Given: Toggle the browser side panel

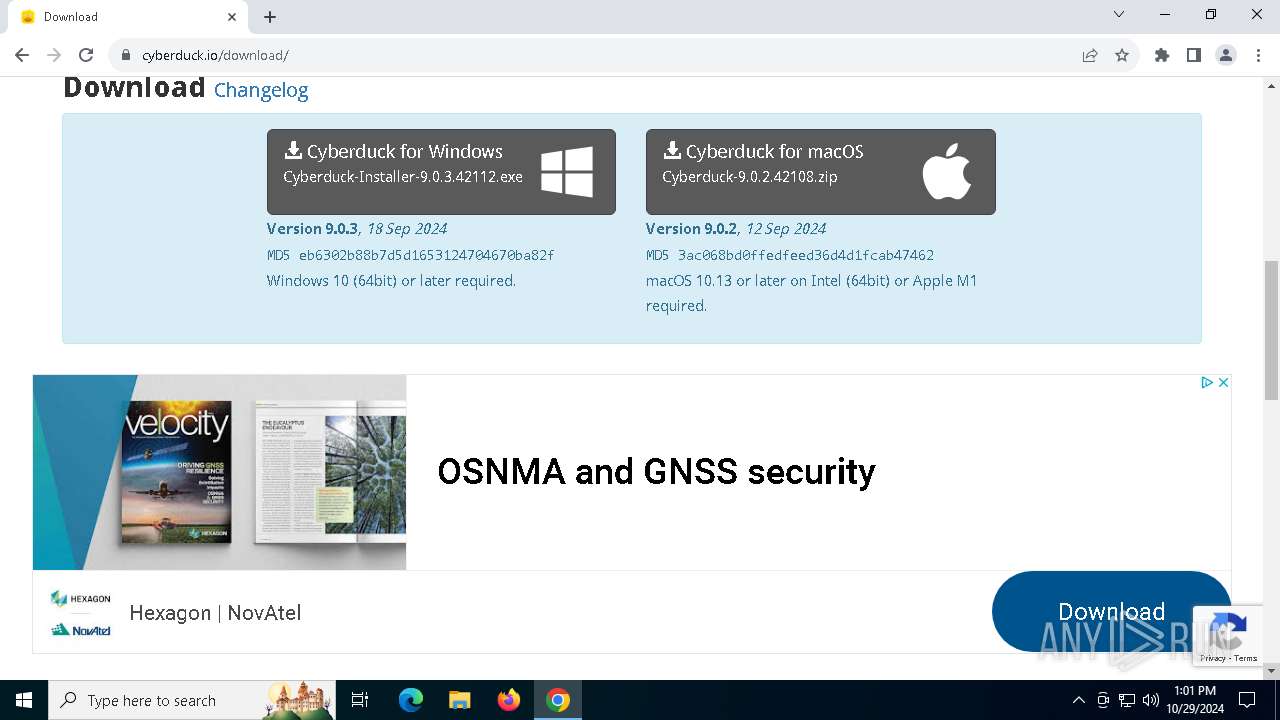Looking at the screenshot, I should pos(1194,56).
